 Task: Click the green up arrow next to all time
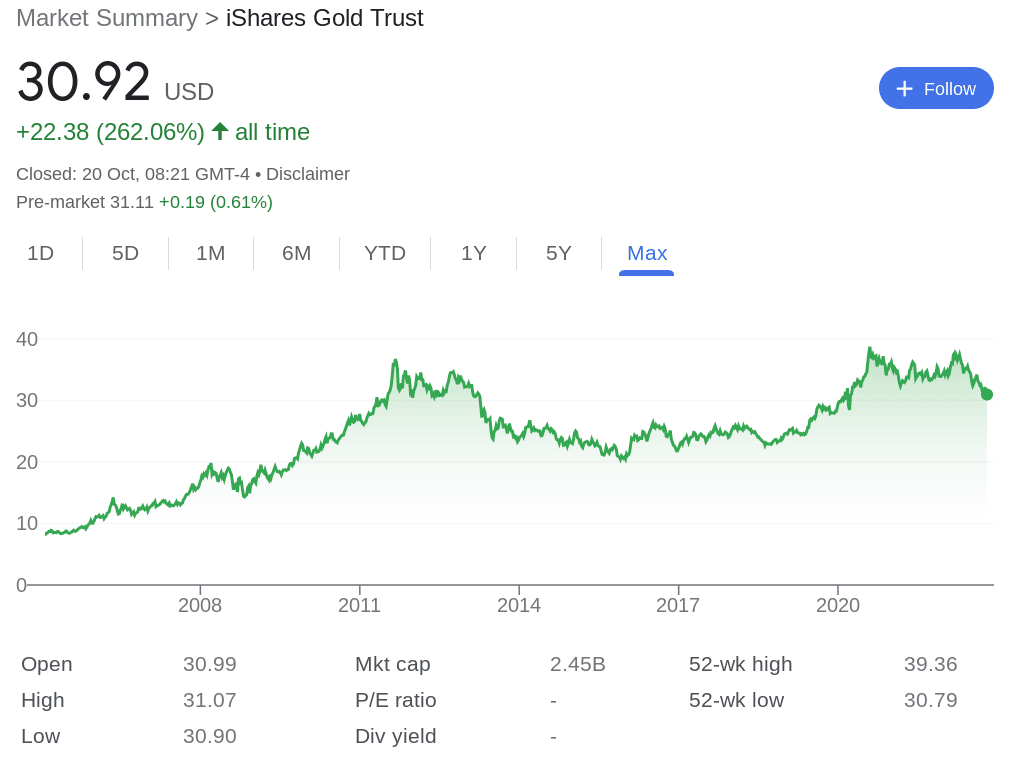pyautogui.click(x=220, y=131)
